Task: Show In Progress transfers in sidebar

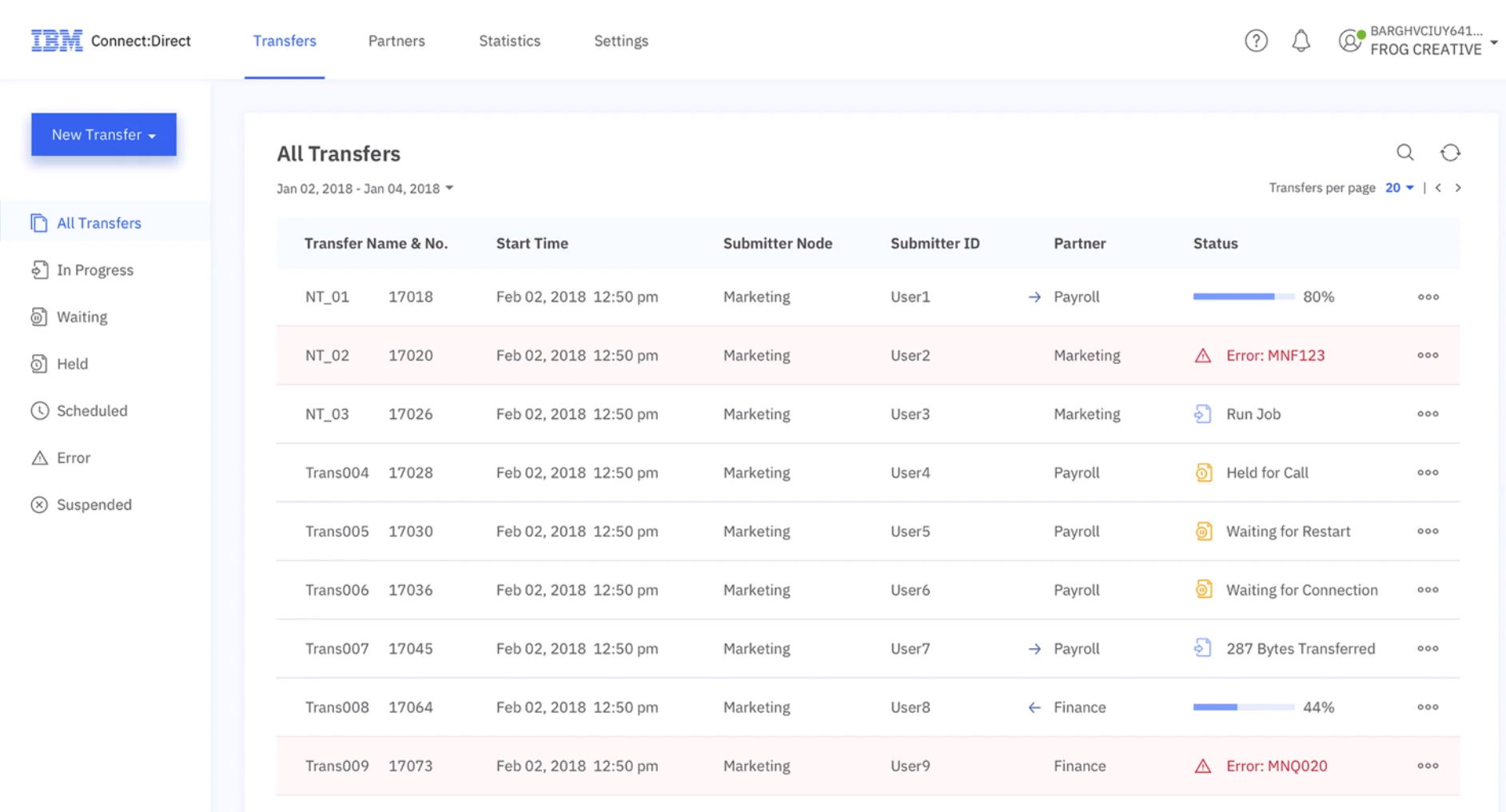Action: (x=94, y=270)
